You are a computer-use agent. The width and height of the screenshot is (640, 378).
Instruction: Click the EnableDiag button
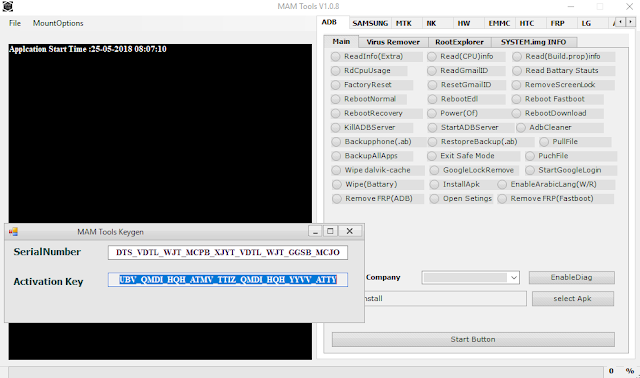click(571, 278)
